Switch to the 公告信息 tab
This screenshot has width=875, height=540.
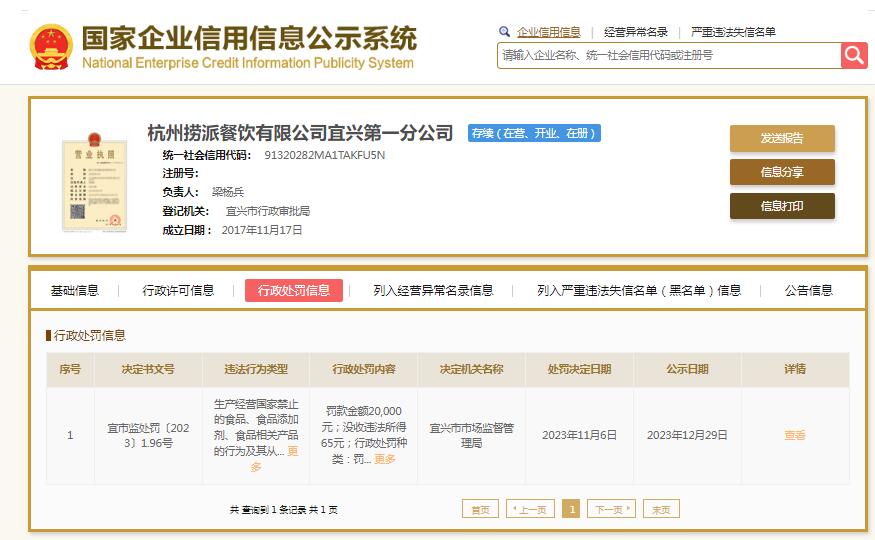(x=809, y=291)
